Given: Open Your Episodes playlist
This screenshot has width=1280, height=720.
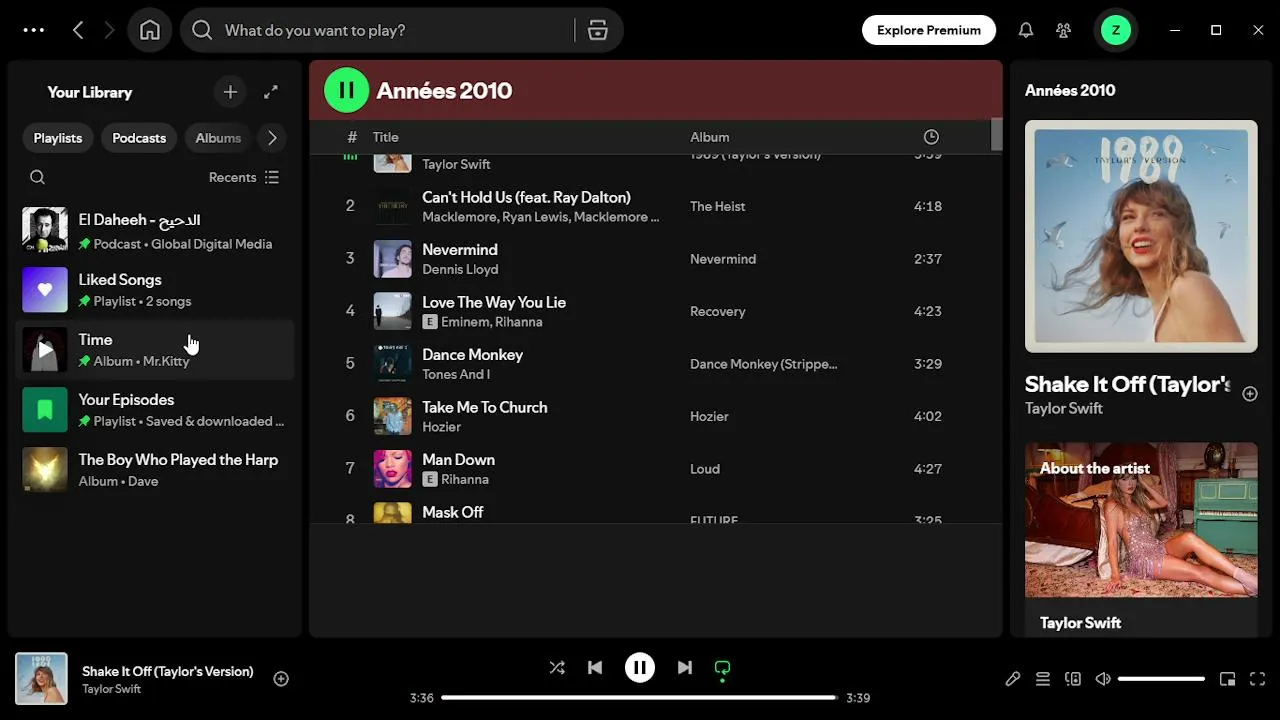Looking at the screenshot, I should (155, 410).
